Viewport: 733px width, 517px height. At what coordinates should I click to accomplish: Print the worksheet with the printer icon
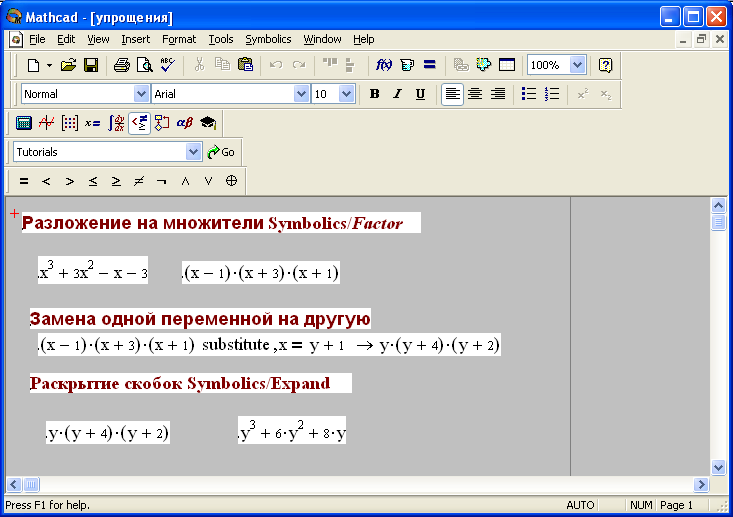122,65
